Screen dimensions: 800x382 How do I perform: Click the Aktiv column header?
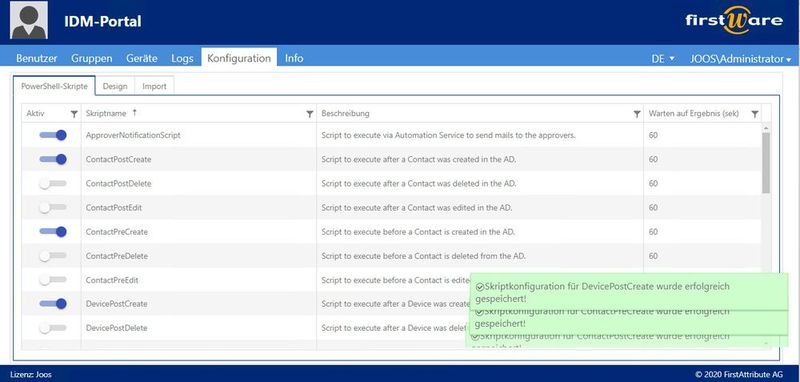tap(36, 113)
